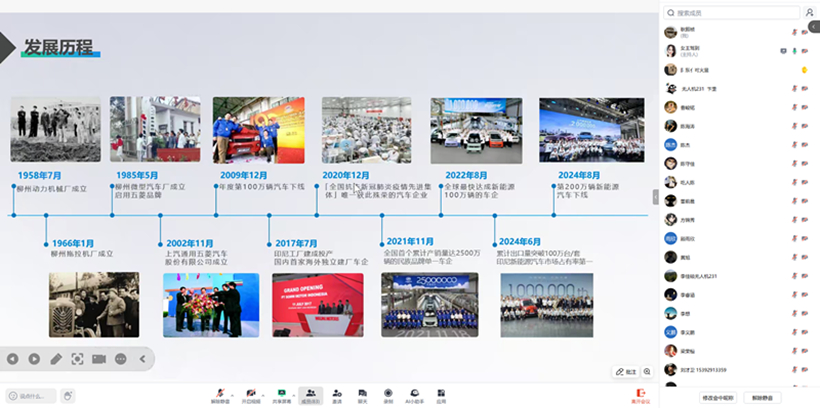Image resolution: width=820 pixels, height=408 pixels.
Task: Click the yellow hand icon in third member row
Action: pyautogui.click(x=804, y=70)
